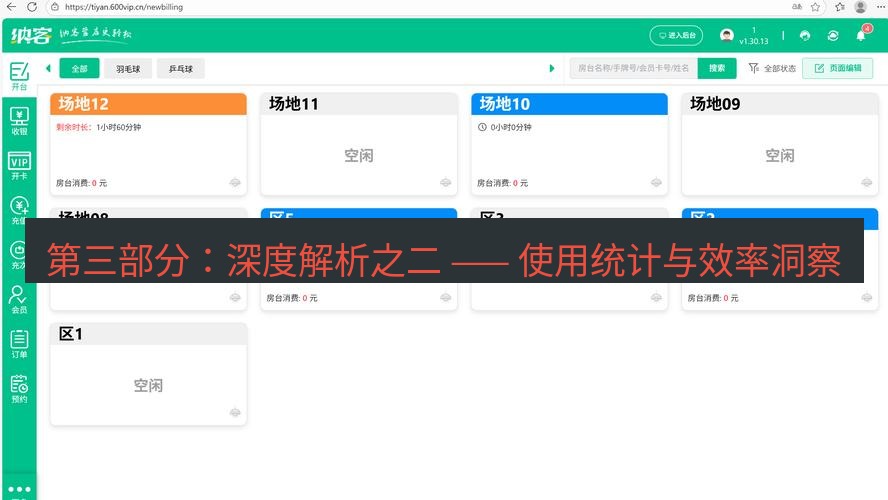Viewport: 888px width, 500px height.
Task: Open notifications with the bell icon
Action: [861, 36]
